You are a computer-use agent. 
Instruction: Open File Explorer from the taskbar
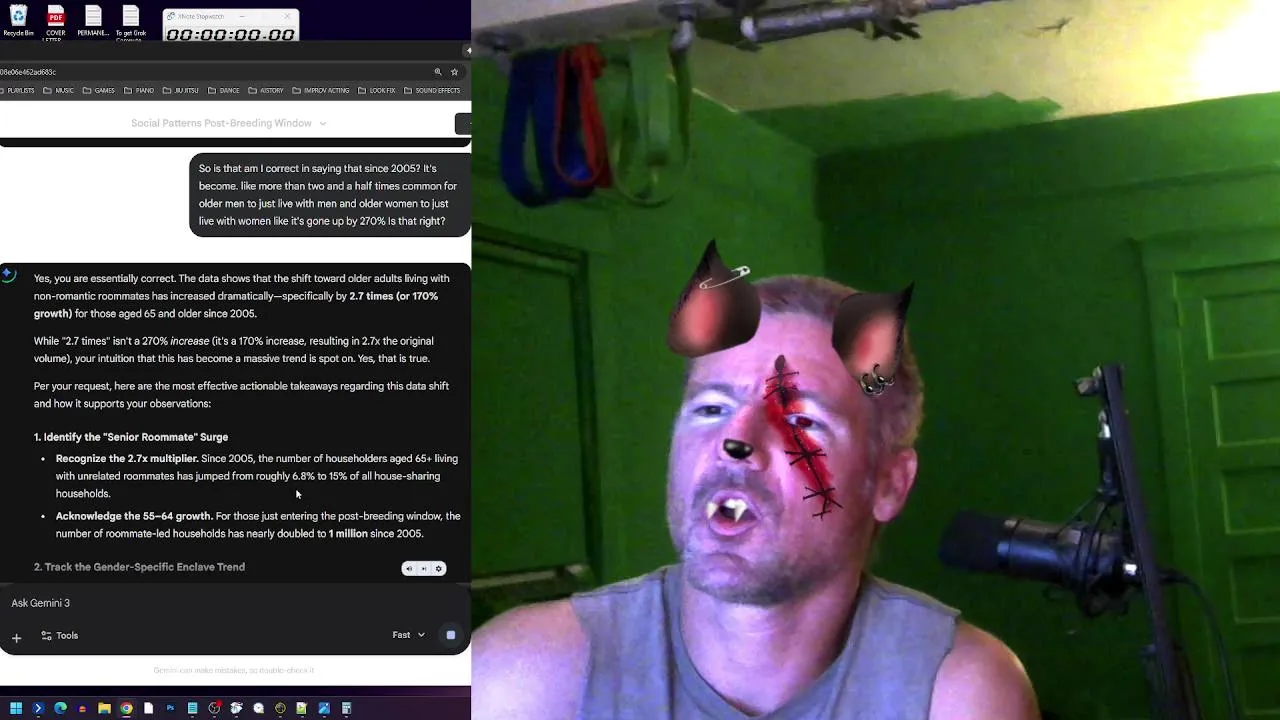[104, 708]
